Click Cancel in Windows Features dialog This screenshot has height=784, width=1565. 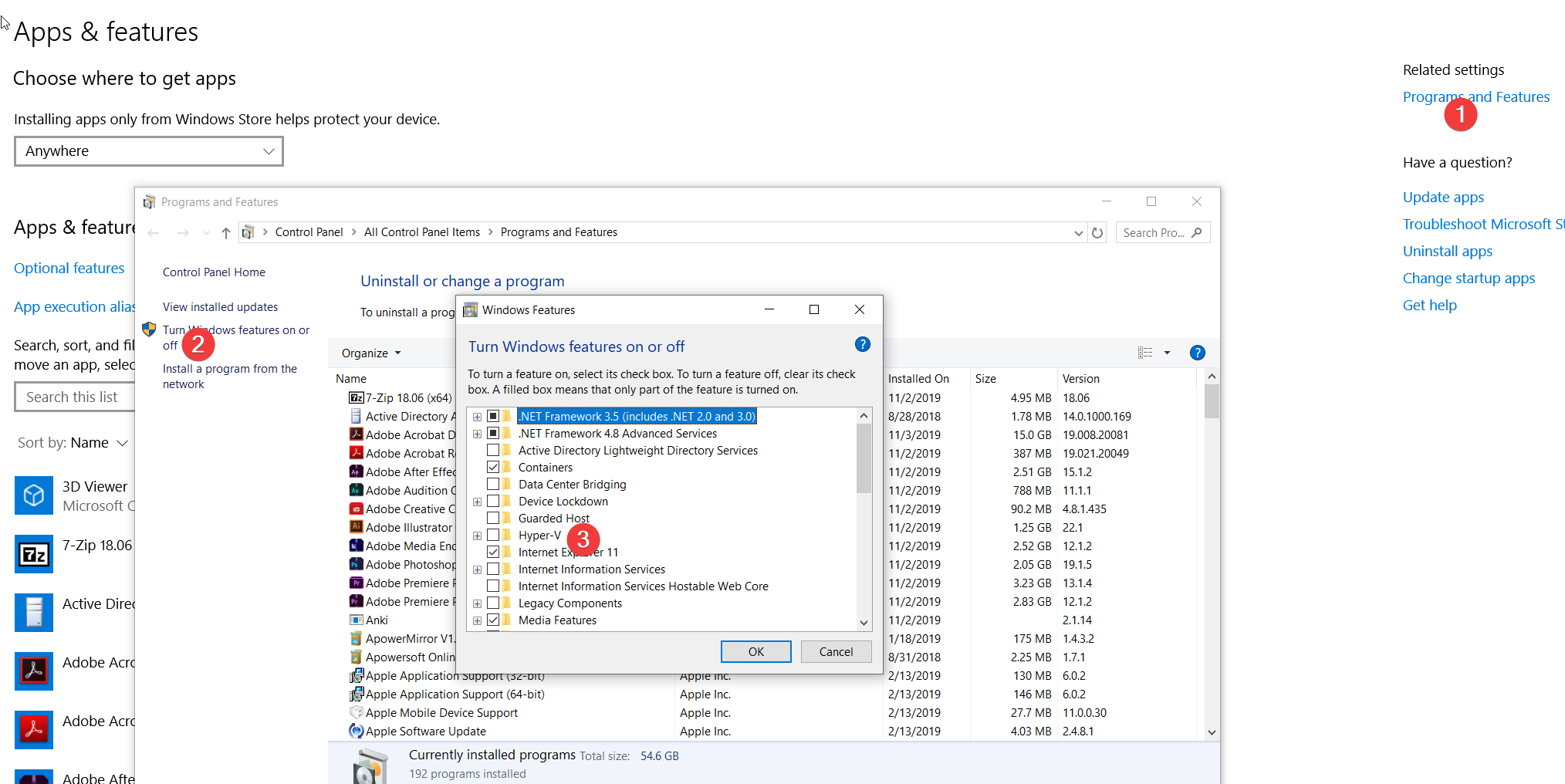(836, 651)
